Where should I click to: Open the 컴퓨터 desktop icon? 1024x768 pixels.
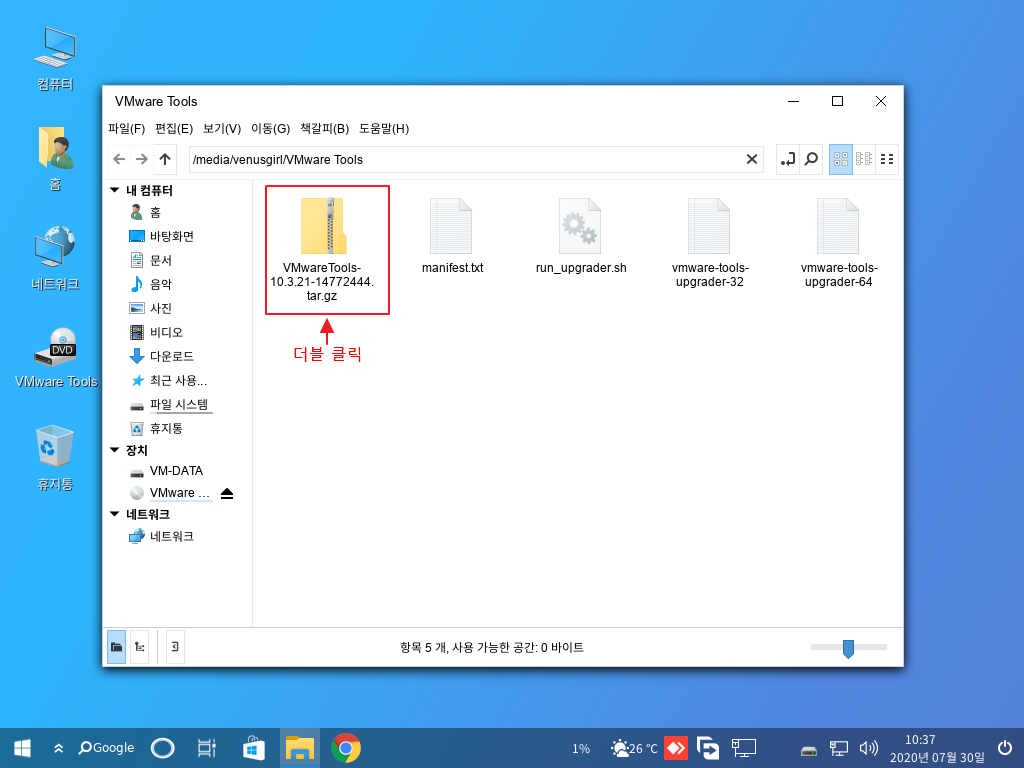(x=55, y=59)
